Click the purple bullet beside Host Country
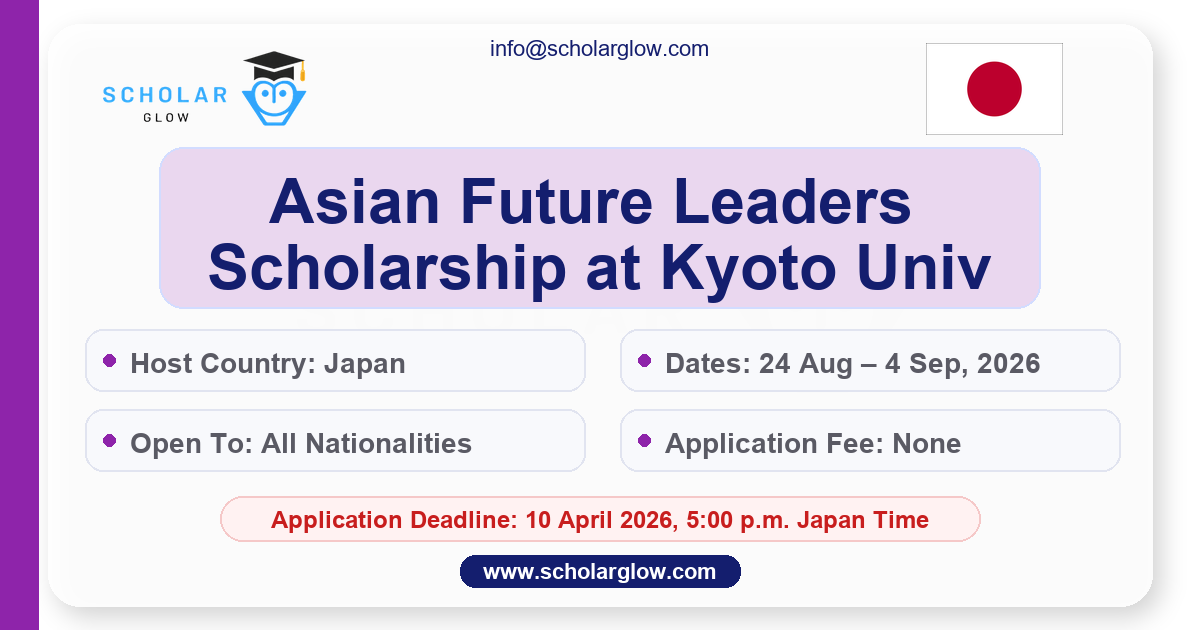This screenshot has width=1200, height=630. pyautogui.click(x=110, y=360)
